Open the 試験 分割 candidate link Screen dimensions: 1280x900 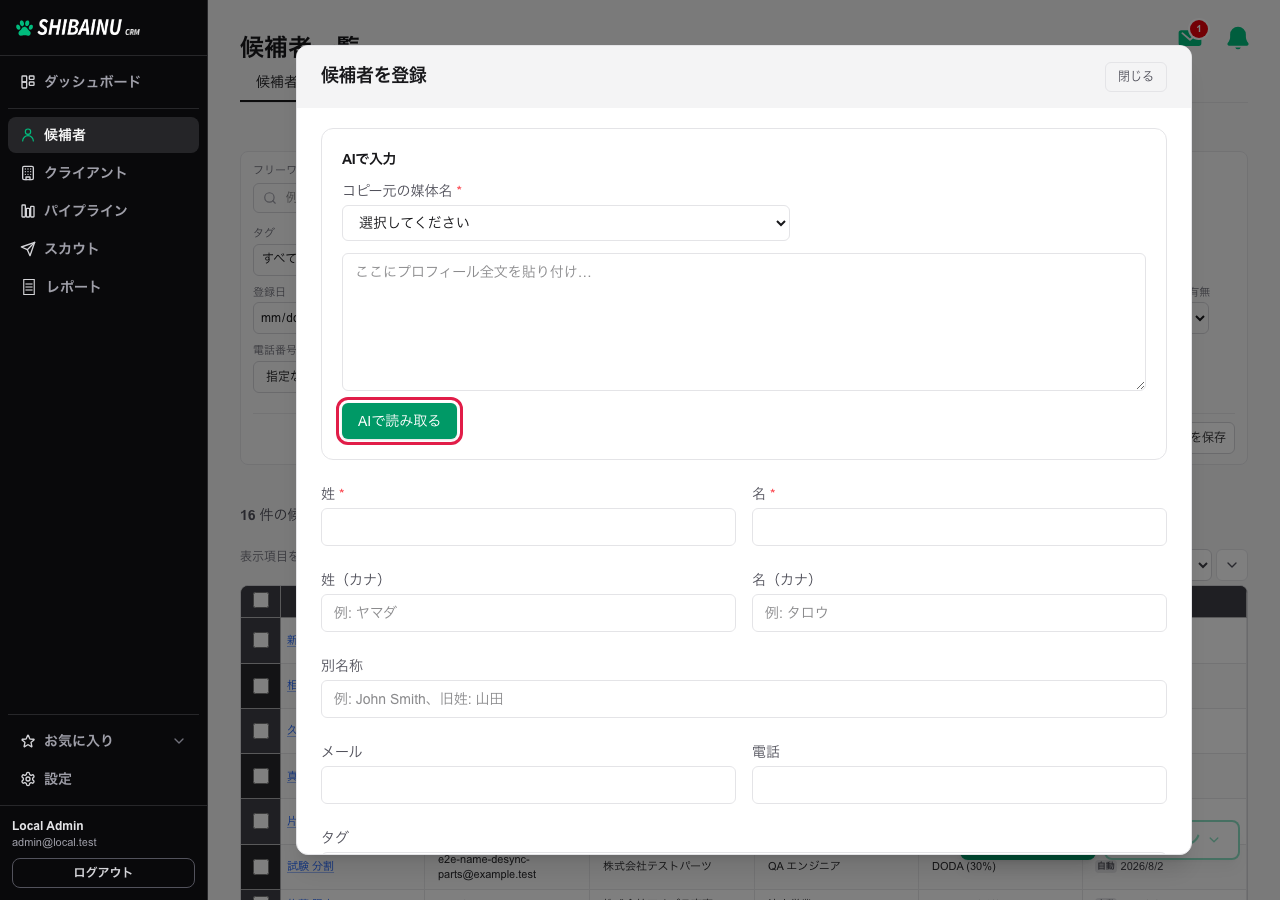tap(310, 866)
